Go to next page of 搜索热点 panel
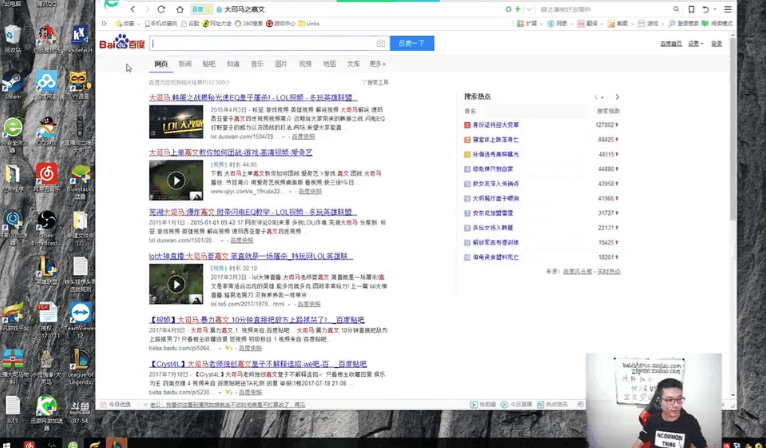The image size is (766, 448). pyautogui.click(x=617, y=97)
